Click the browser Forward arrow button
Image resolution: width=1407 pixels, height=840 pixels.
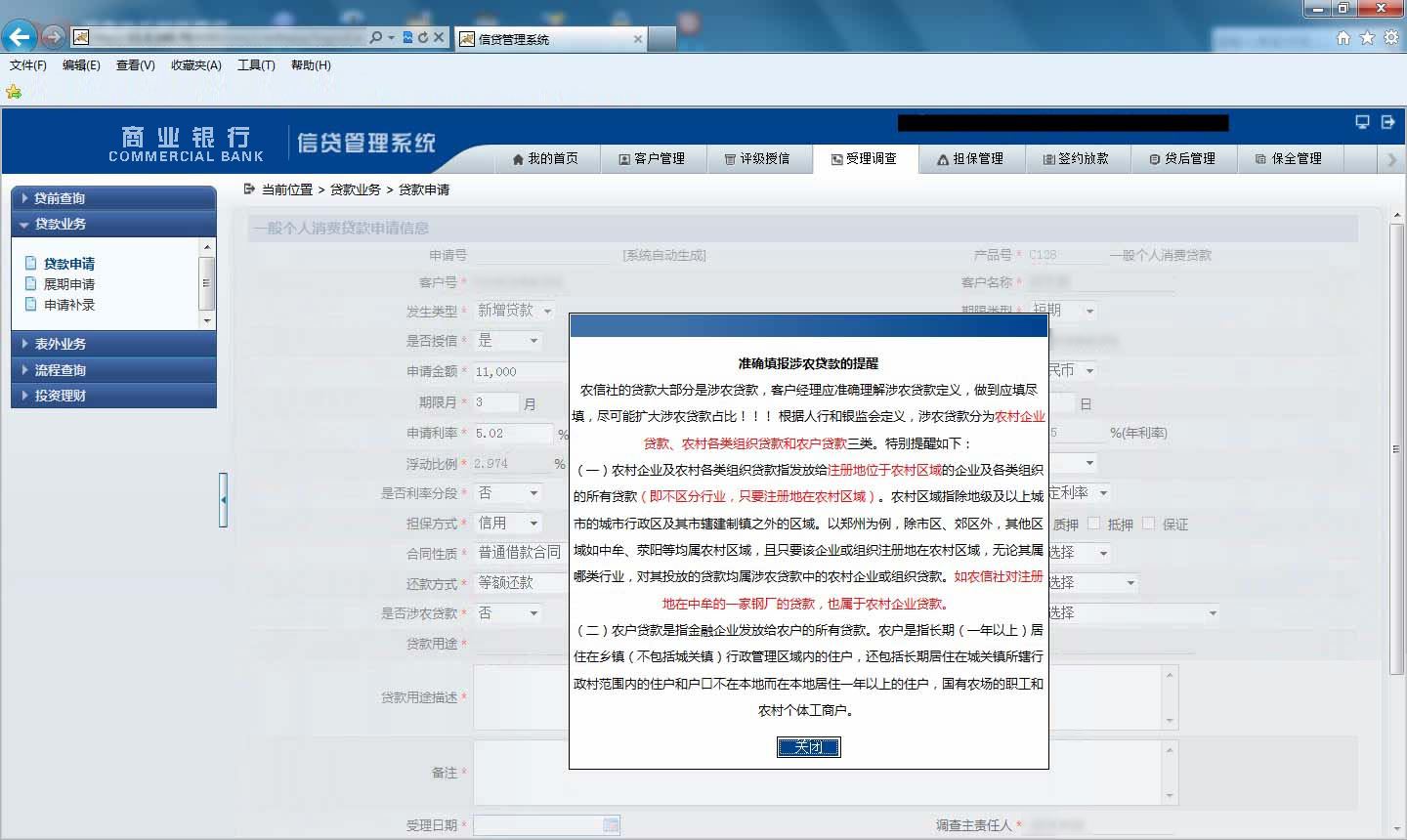coord(54,37)
